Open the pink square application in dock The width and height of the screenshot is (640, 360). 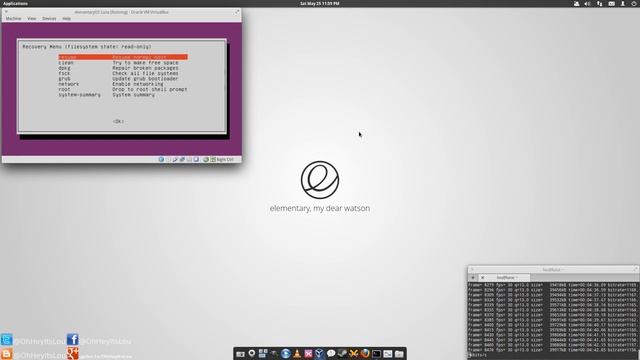pos(308,353)
